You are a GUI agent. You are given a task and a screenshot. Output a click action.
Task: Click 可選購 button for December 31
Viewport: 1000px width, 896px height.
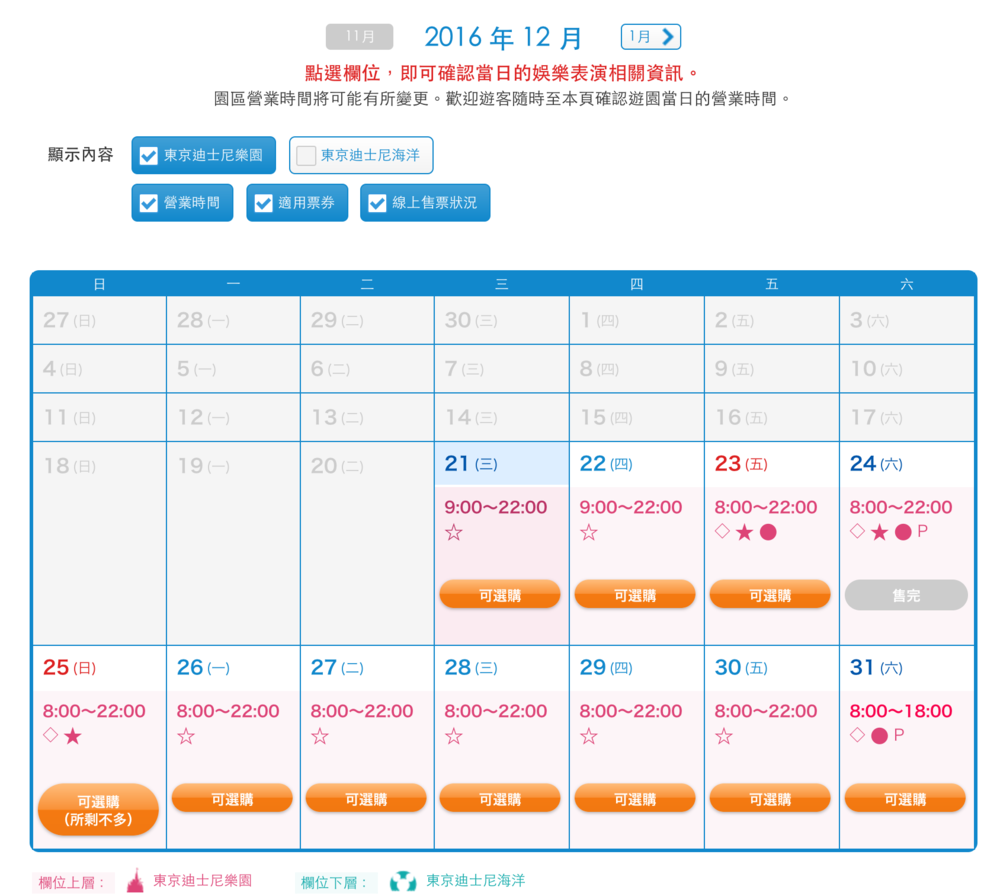click(905, 799)
